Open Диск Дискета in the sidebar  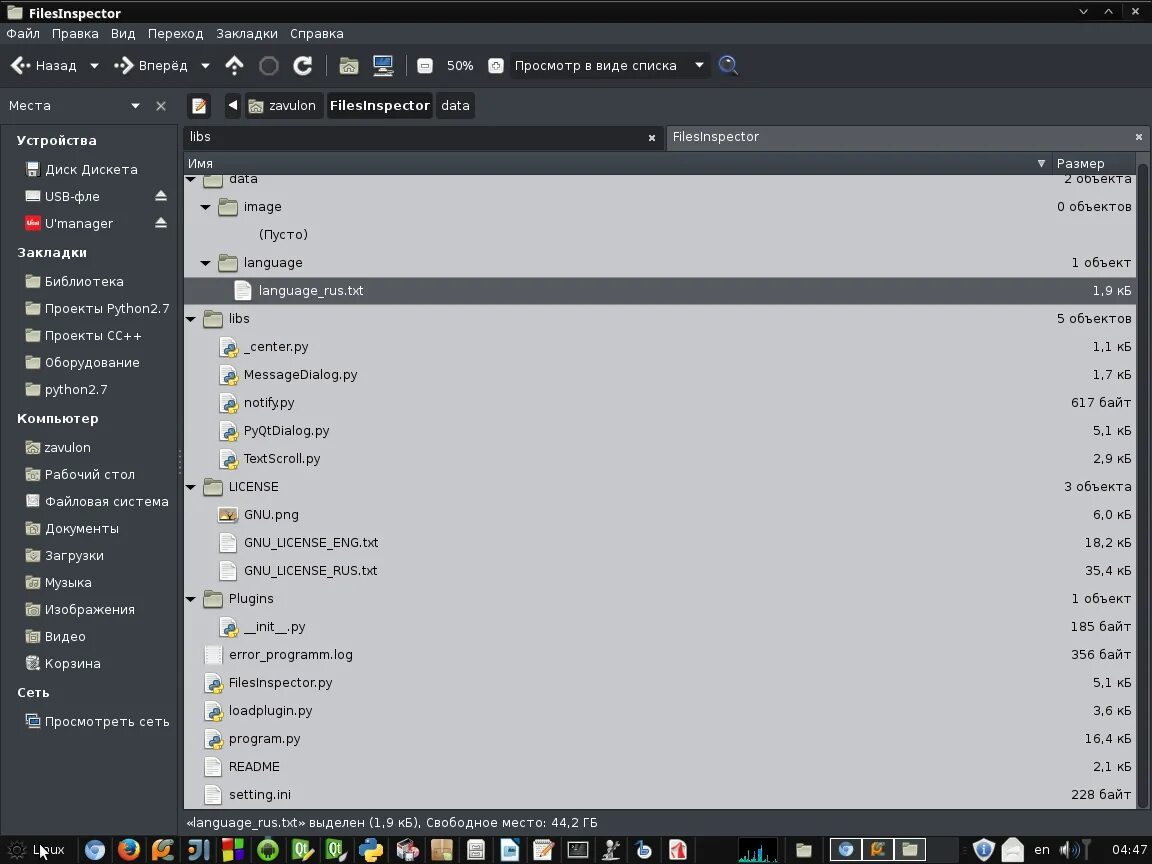point(89,170)
